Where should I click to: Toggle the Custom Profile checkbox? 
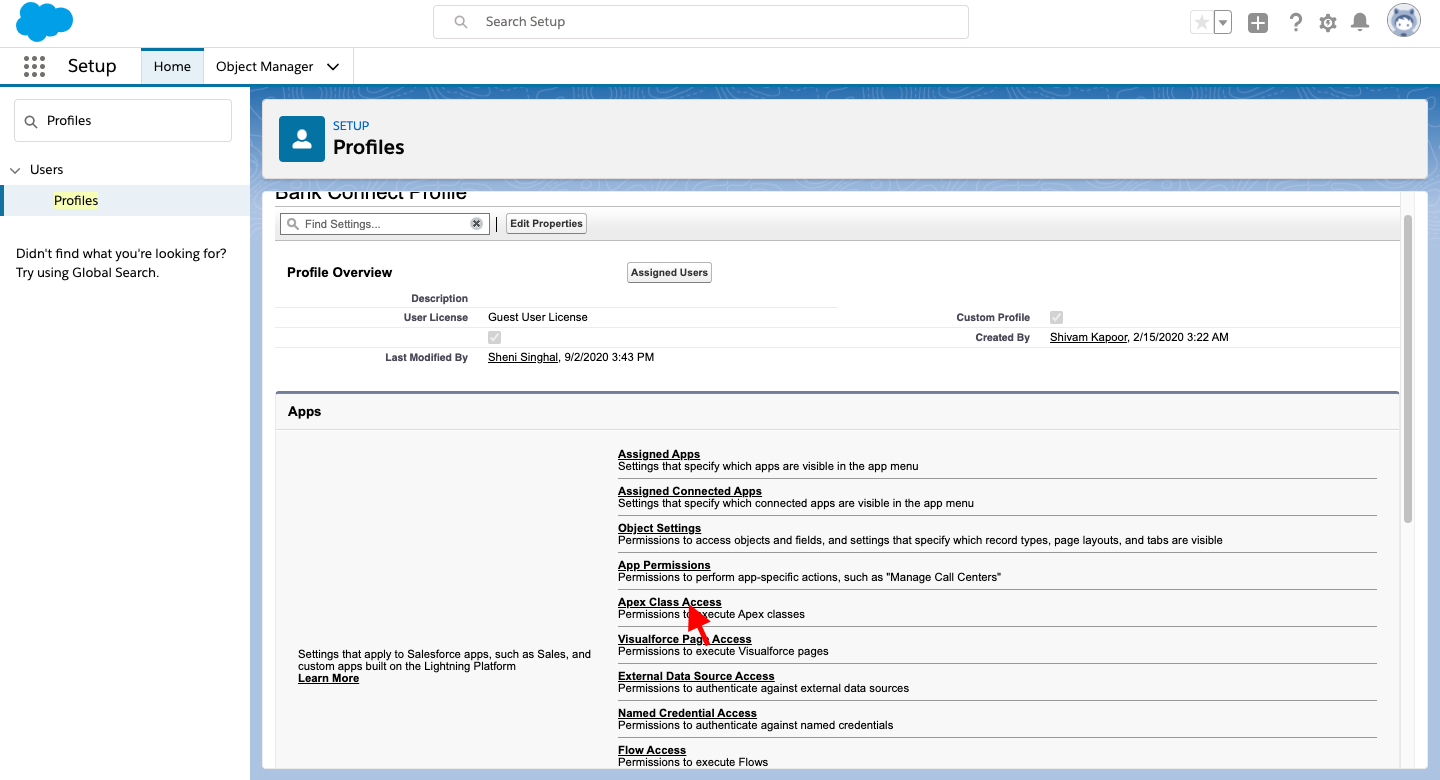click(1056, 317)
